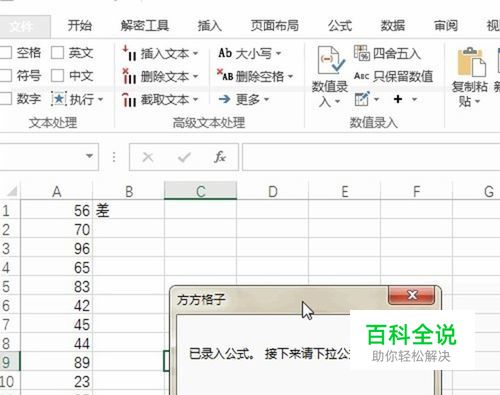
Task: Open the Name Box dropdown arrow
Action: point(89,156)
